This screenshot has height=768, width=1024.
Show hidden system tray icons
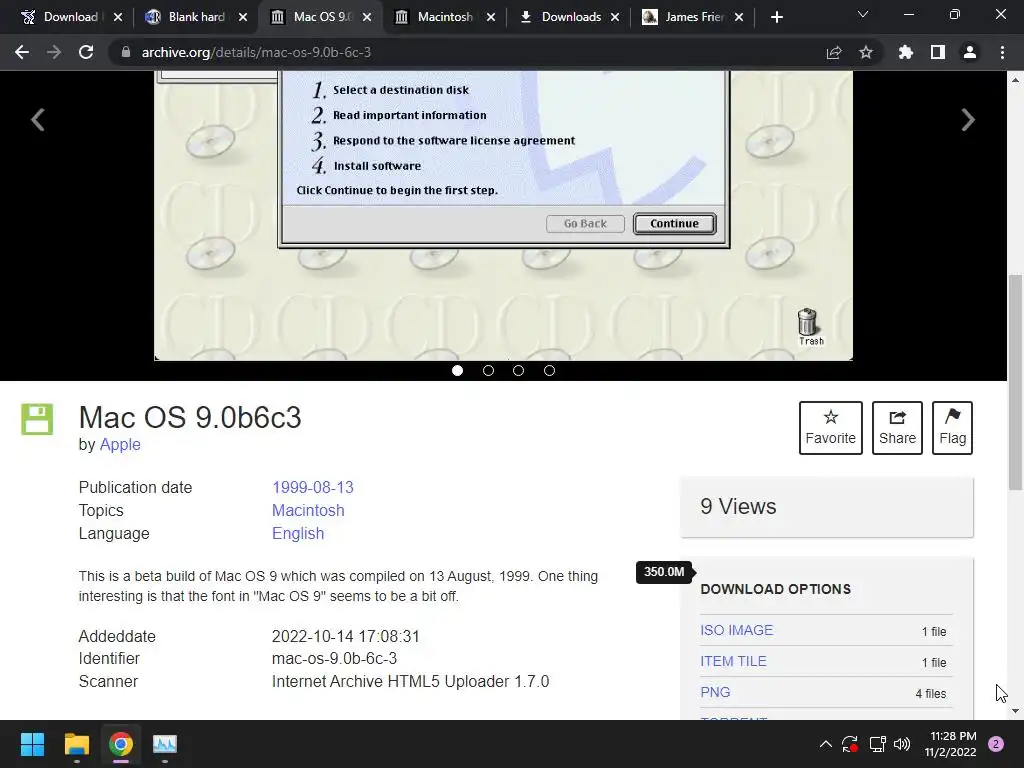825,744
